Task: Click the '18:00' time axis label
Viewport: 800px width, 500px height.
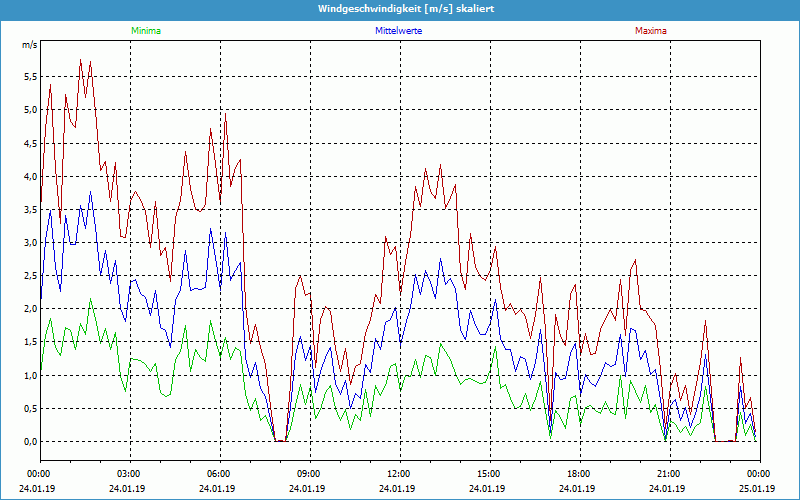Action: (580, 474)
